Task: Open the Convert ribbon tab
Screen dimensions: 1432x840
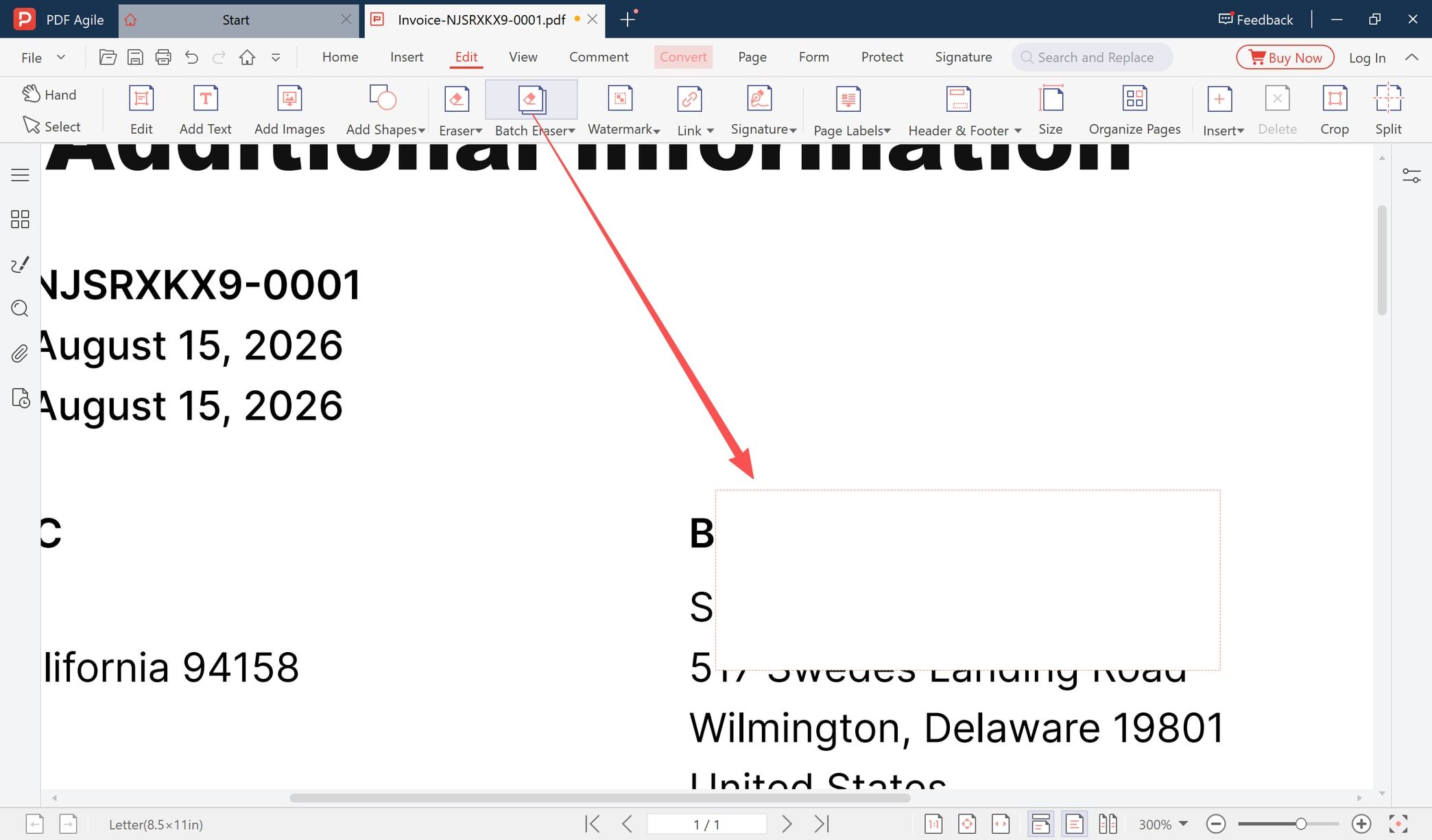Action: [683, 57]
